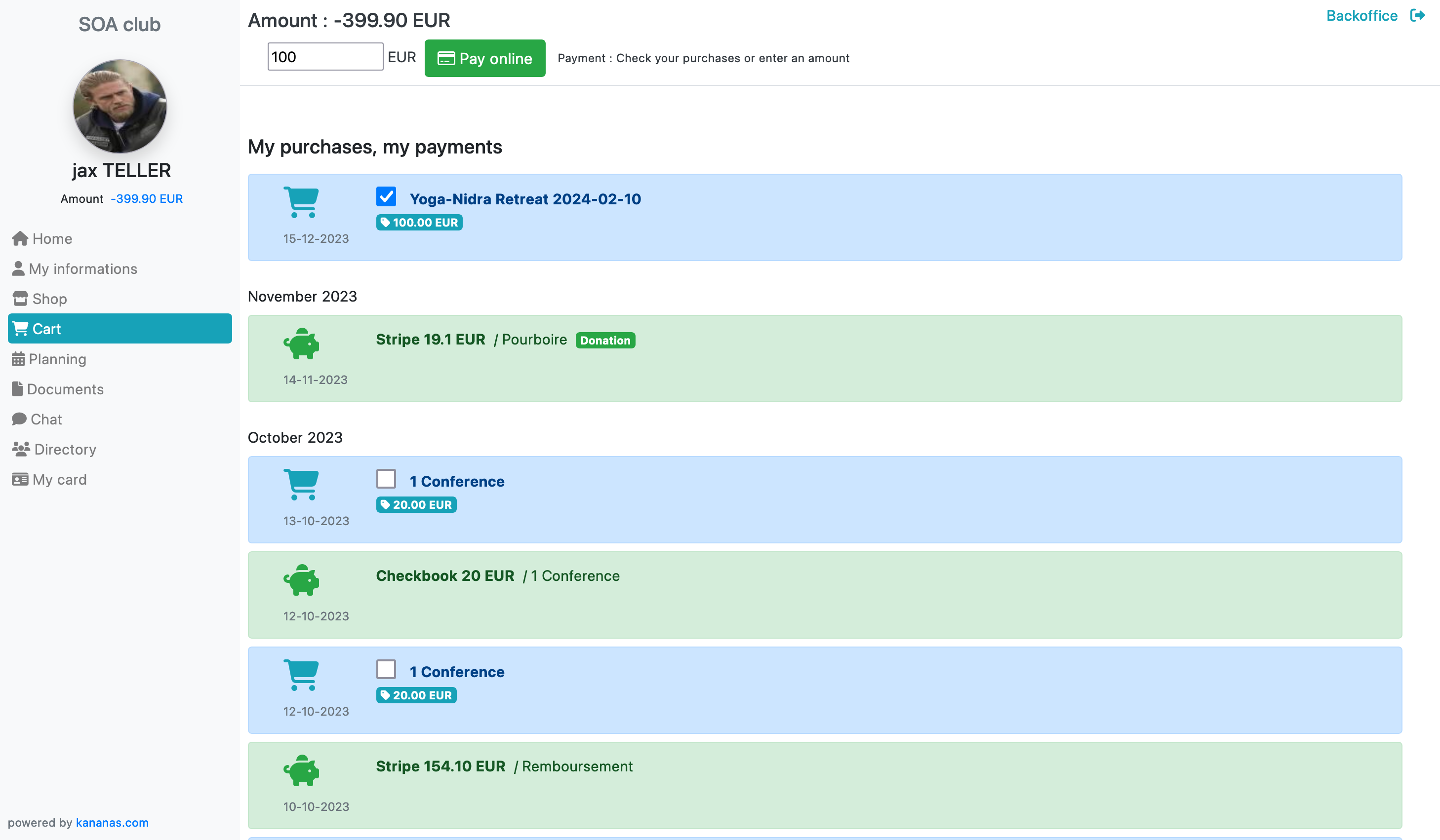The height and width of the screenshot is (840, 1440).
Task: Click the Donation badge
Action: point(605,341)
